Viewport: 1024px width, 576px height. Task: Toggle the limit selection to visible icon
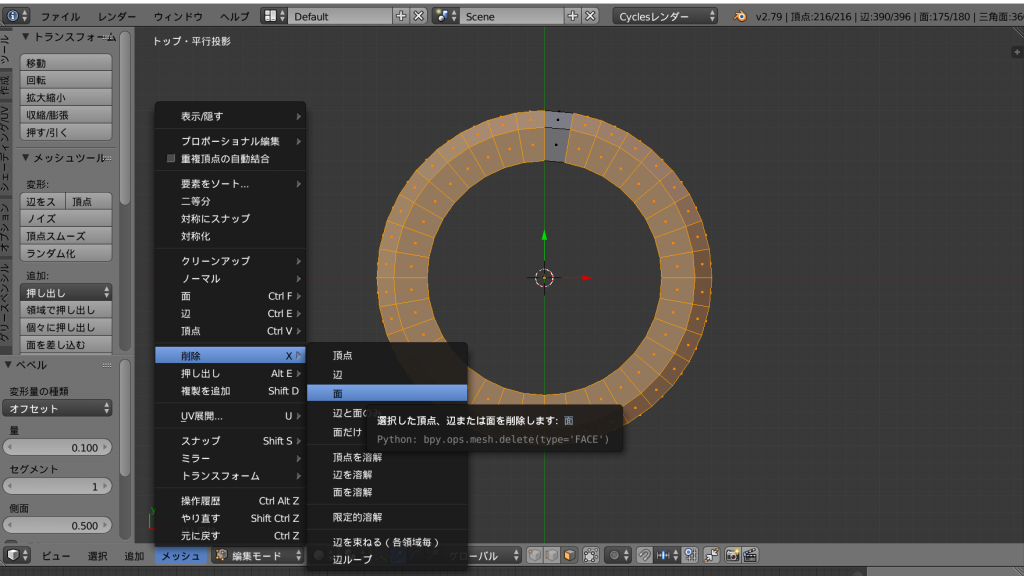click(x=590, y=555)
